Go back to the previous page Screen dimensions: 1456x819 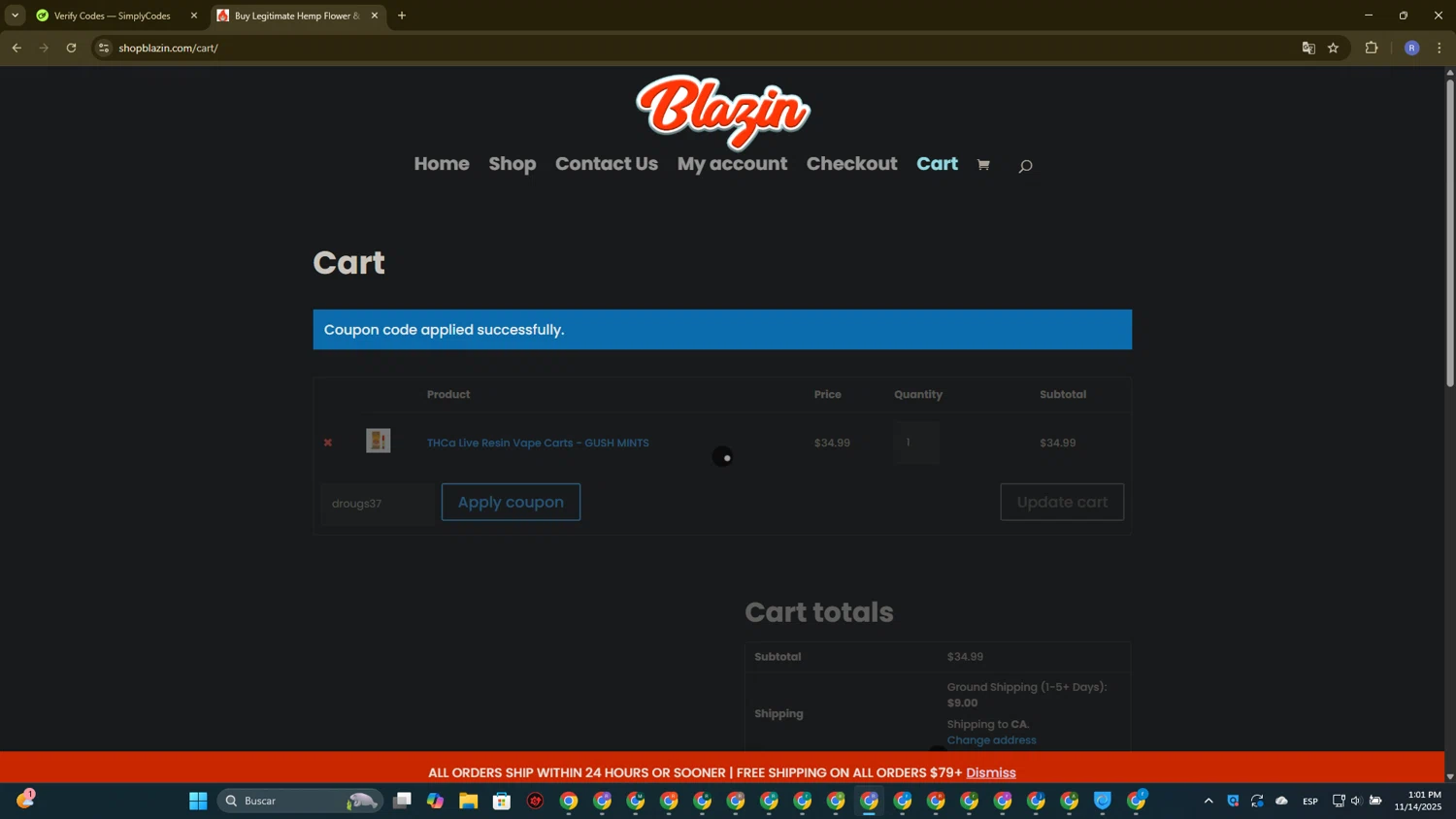17,48
